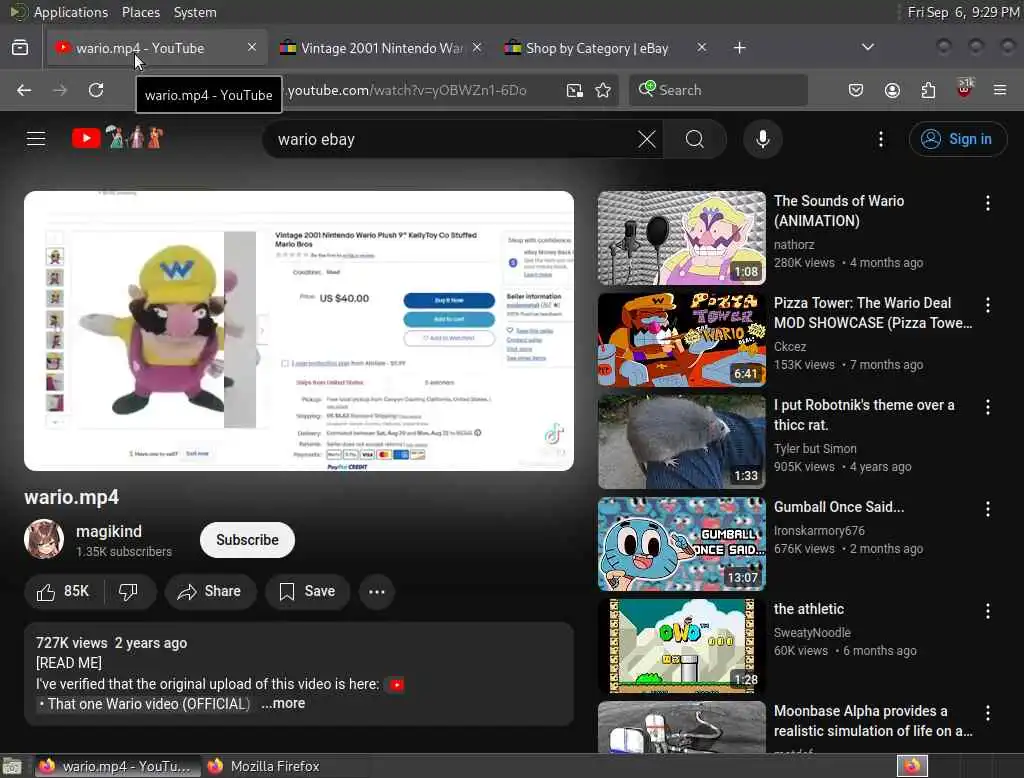
Task: Open Moonbase Alpha video title
Action: [x=873, y=721]
